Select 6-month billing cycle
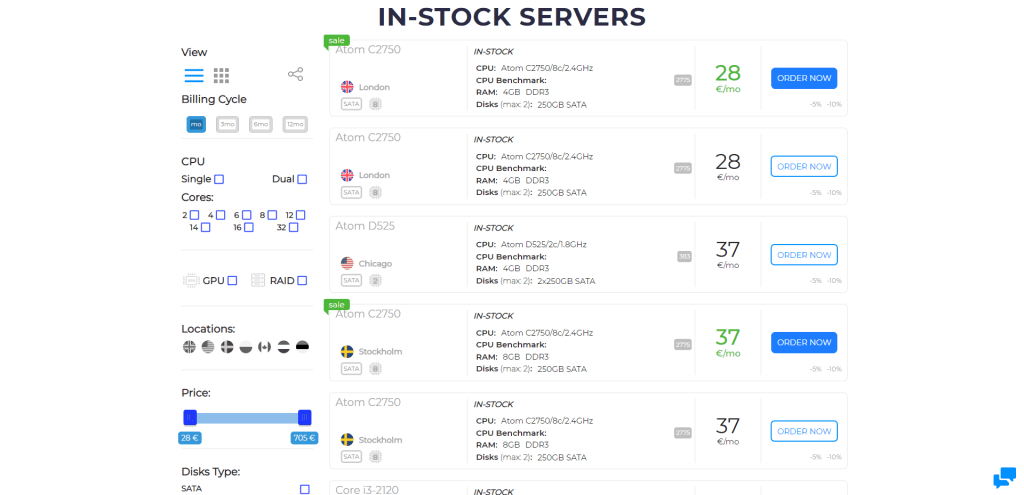The image size is (1024, 495). 261,124
